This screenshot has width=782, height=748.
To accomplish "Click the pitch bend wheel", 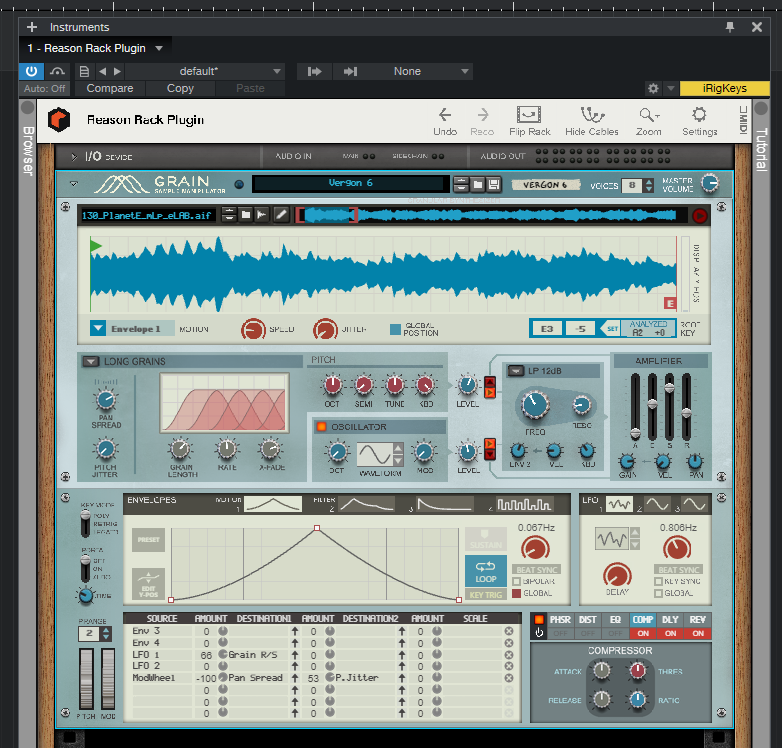I will (86, 678).
